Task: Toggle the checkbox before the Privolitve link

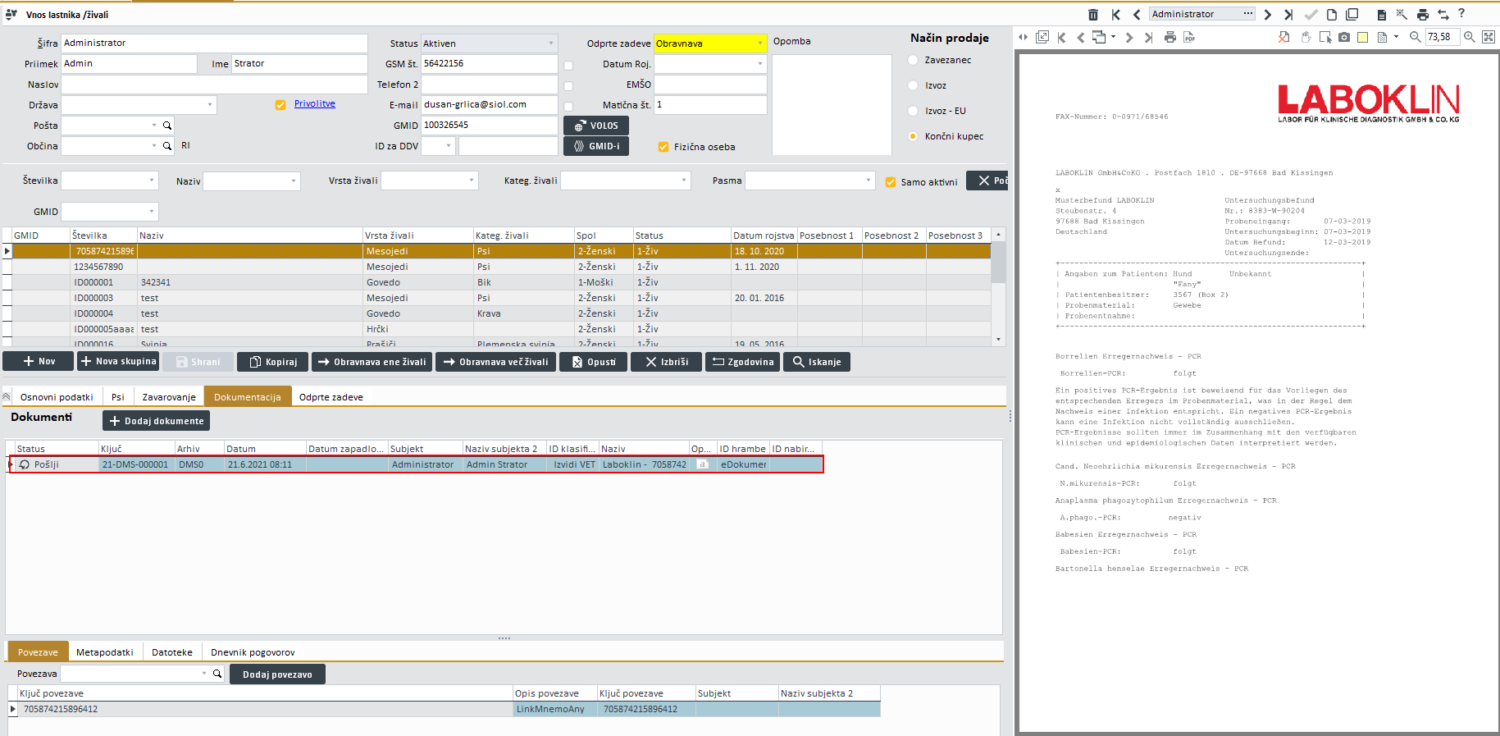Action: pyautogui.click(x=280, y=104)
